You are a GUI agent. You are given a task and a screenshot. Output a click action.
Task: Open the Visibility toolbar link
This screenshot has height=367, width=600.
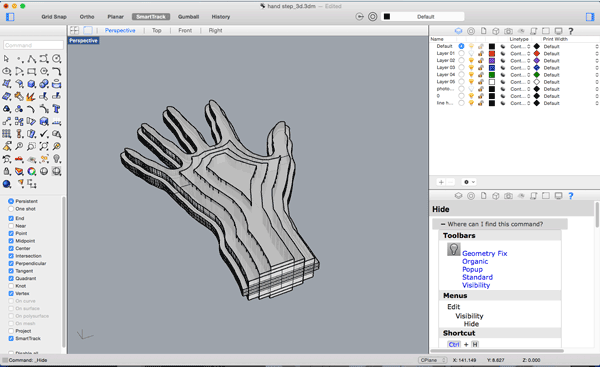(x=476, y=285)
